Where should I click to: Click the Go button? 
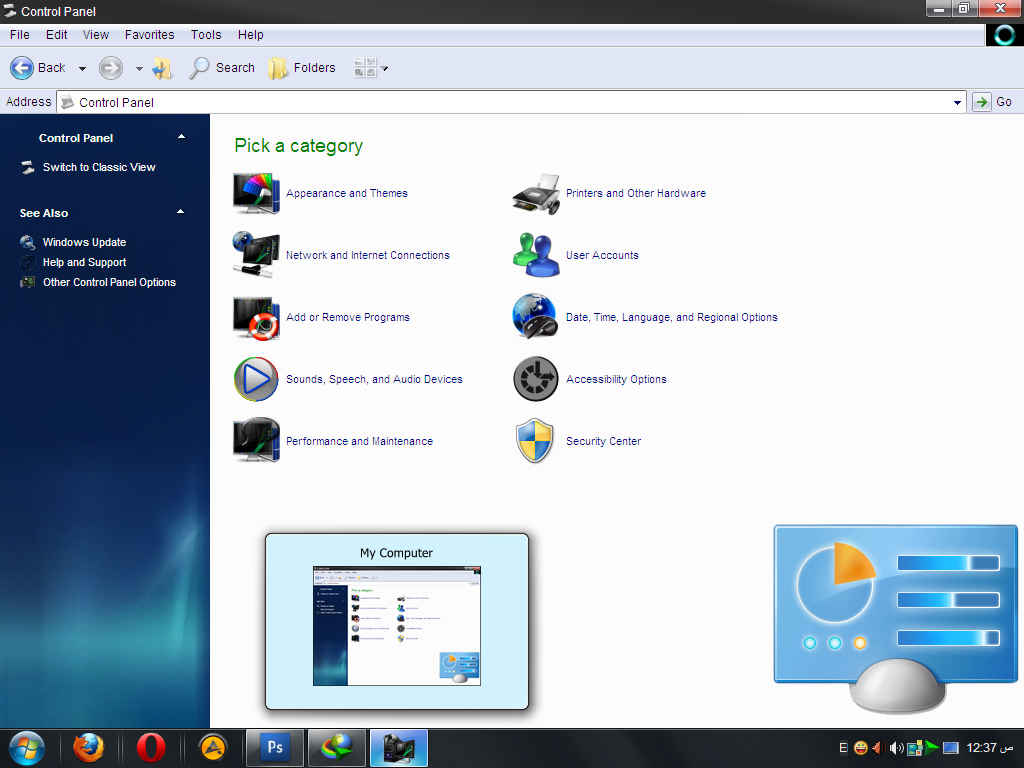pos(993,102)
